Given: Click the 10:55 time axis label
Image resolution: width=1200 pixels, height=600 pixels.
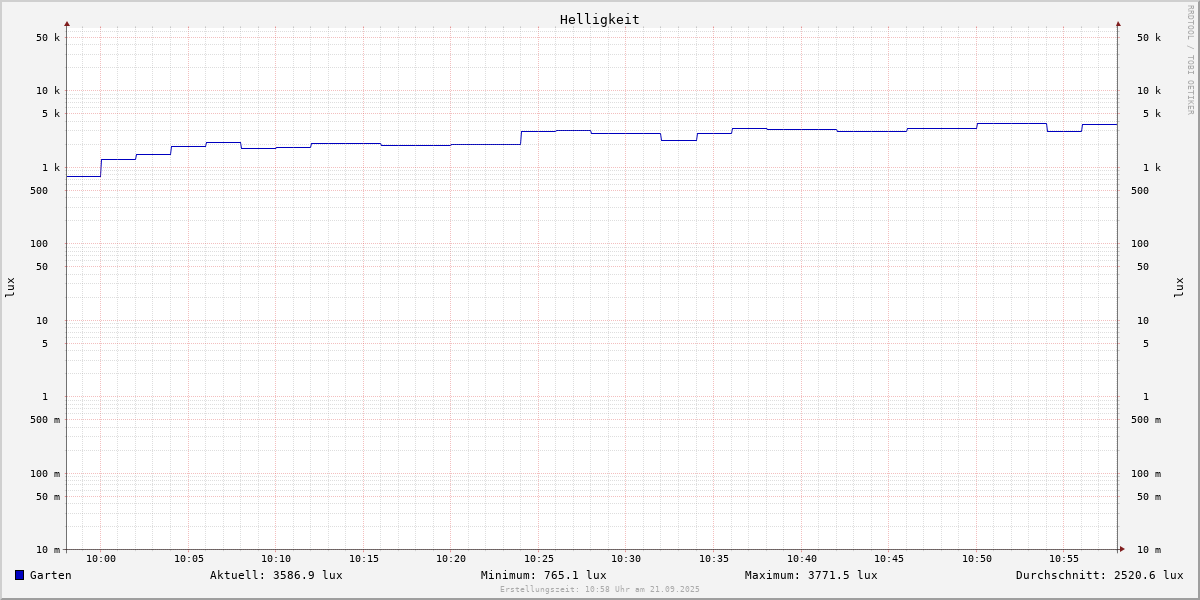Looking at the screenshot, I should pos(1064,559).
